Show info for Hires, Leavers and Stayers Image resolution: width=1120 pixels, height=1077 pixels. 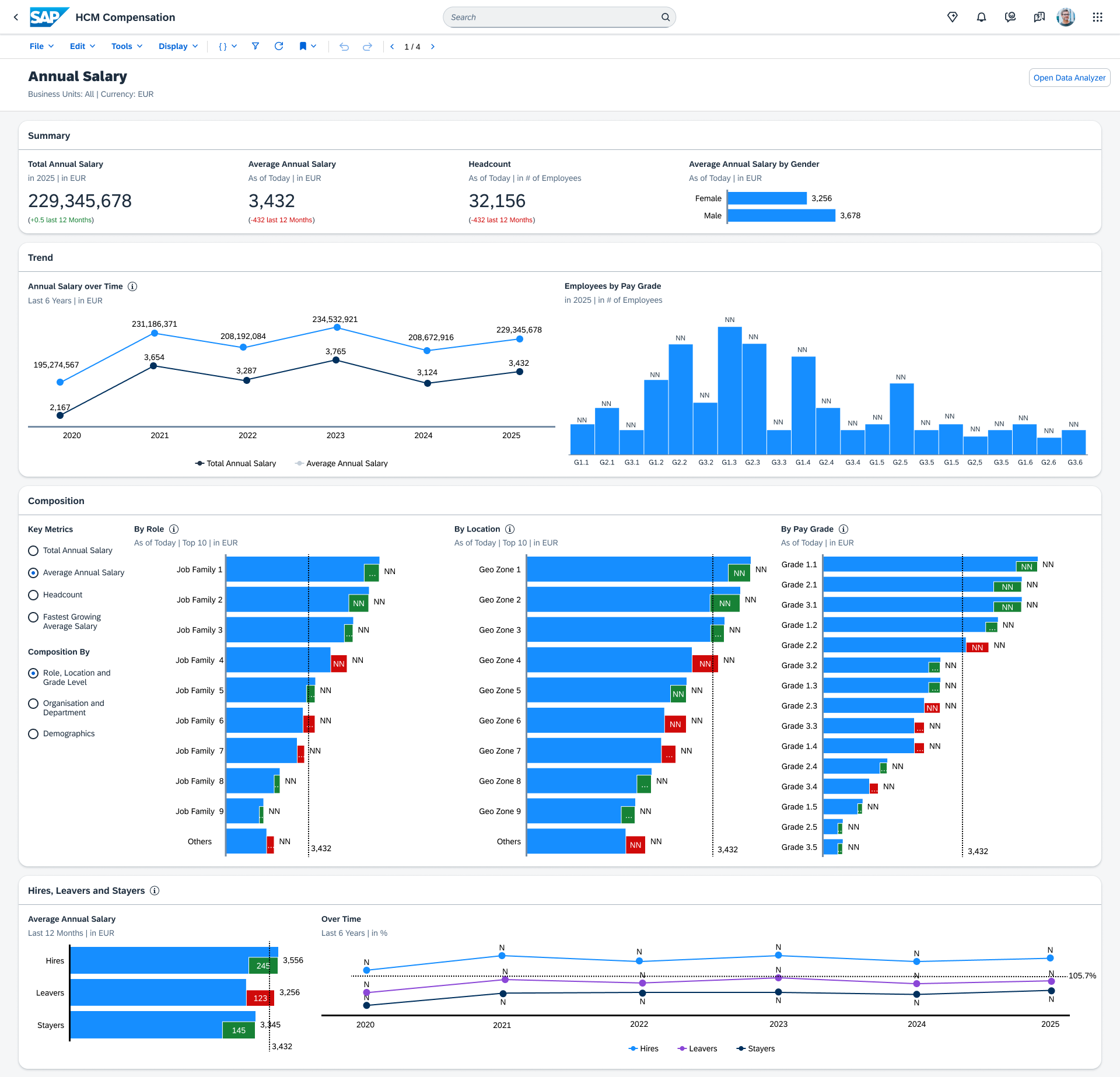coord(155,891)
